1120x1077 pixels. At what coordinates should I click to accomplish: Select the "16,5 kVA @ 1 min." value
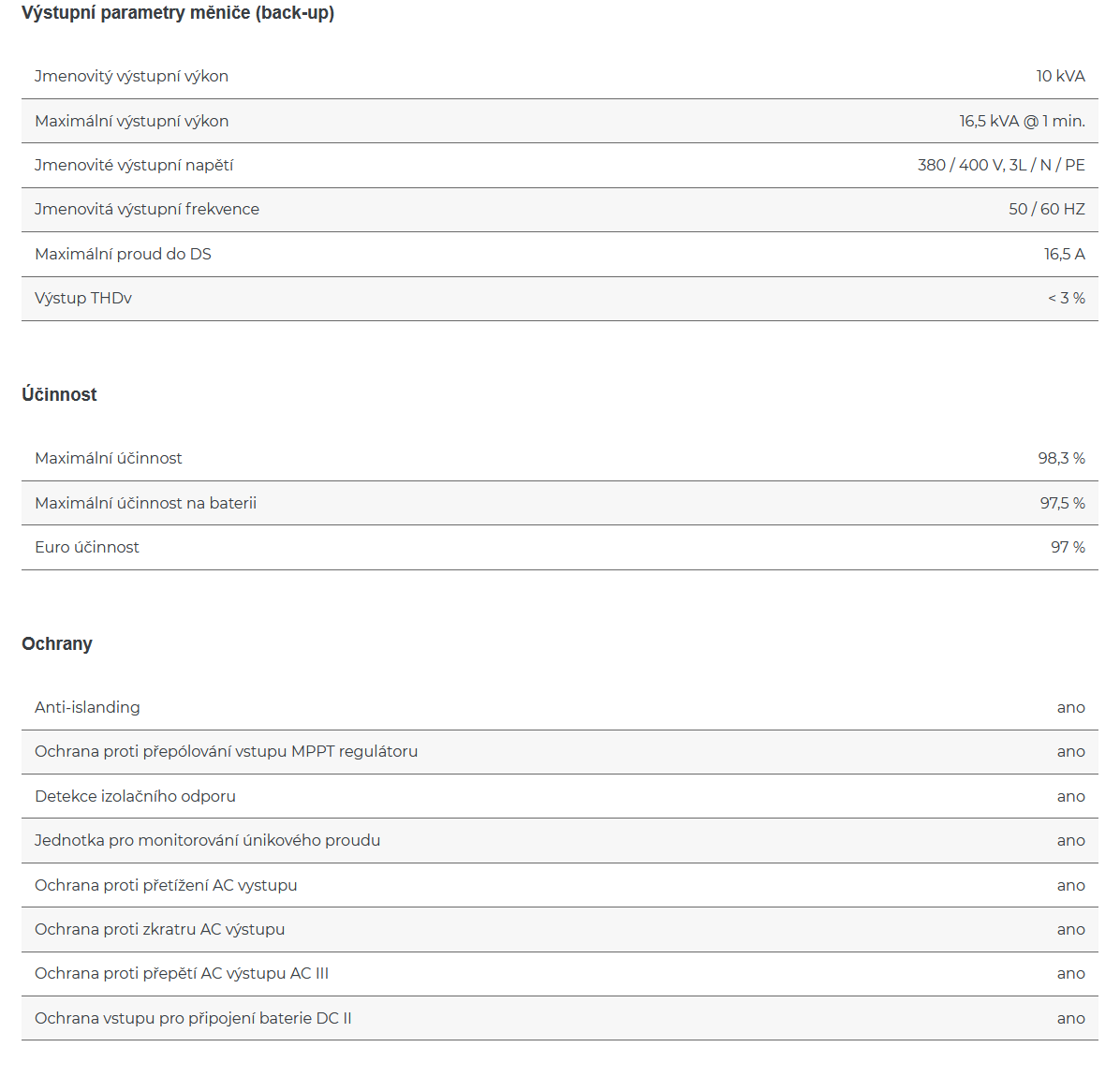1022,121
